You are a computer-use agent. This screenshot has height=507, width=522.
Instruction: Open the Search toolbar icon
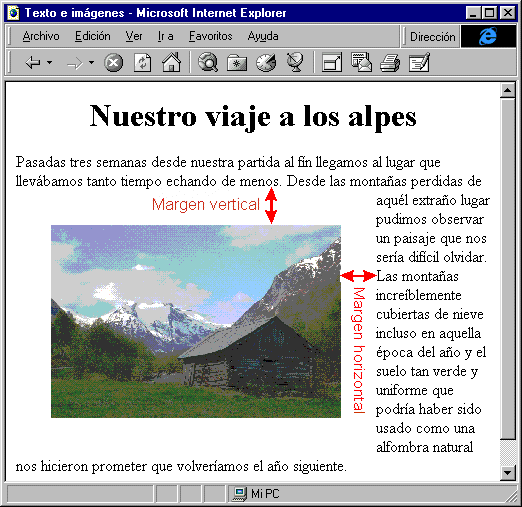tap(208, 62)
